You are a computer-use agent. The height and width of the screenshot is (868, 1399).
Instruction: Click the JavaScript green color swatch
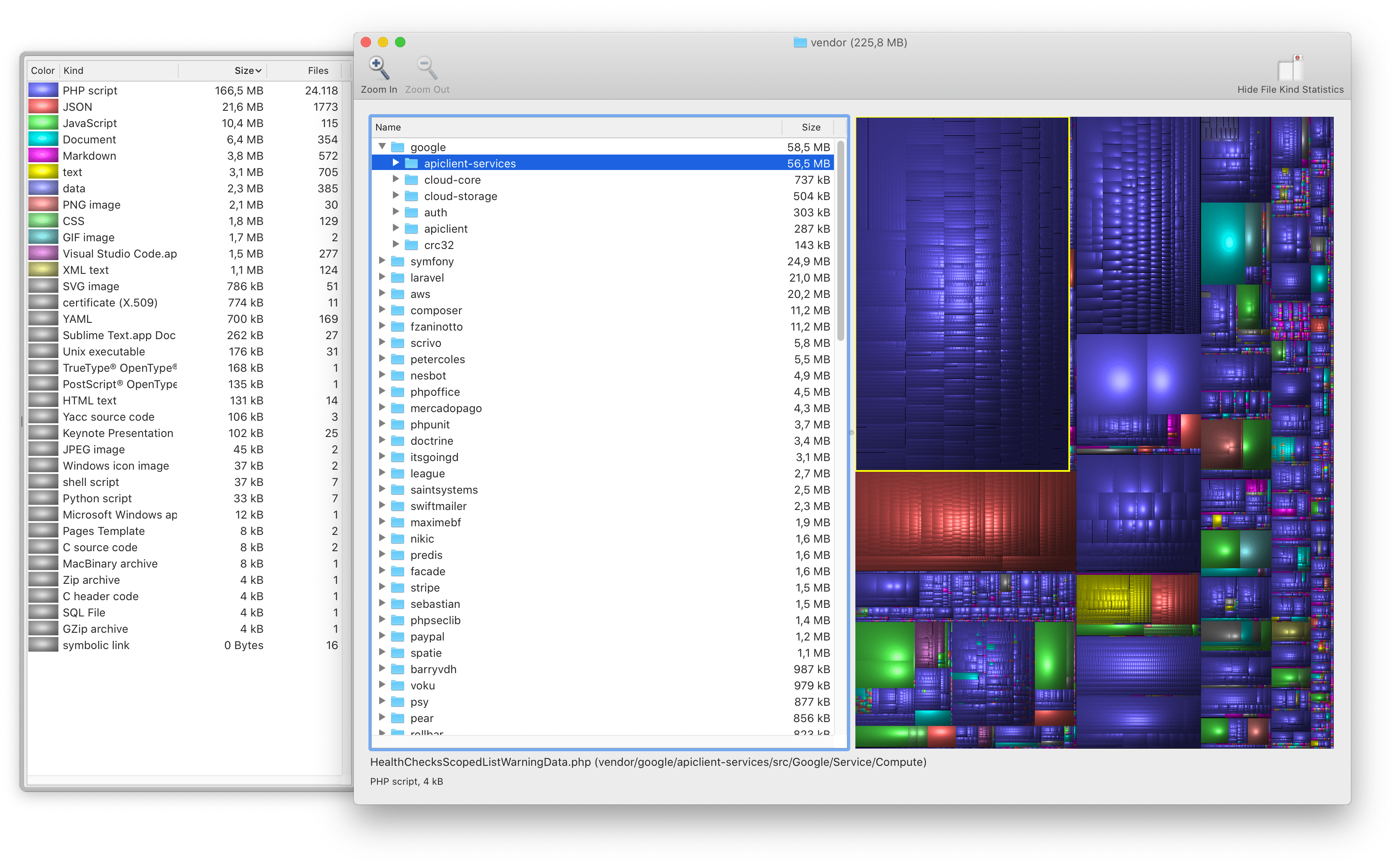[43, 123]
